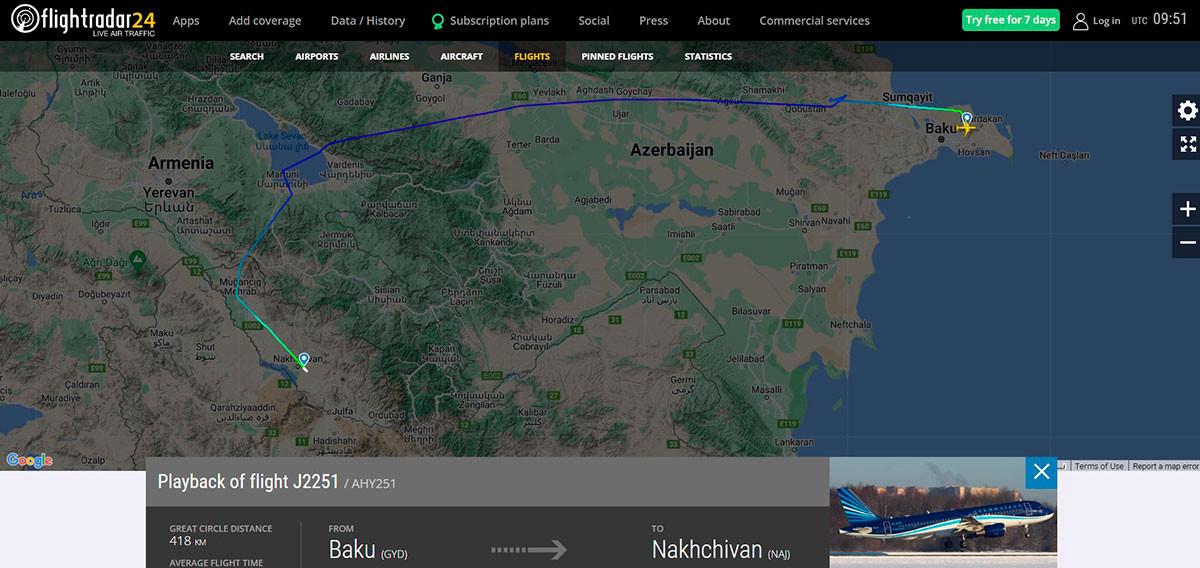Open the Terms of Use link
This screenshot has width=1200, height=568.
point(1099,466)
